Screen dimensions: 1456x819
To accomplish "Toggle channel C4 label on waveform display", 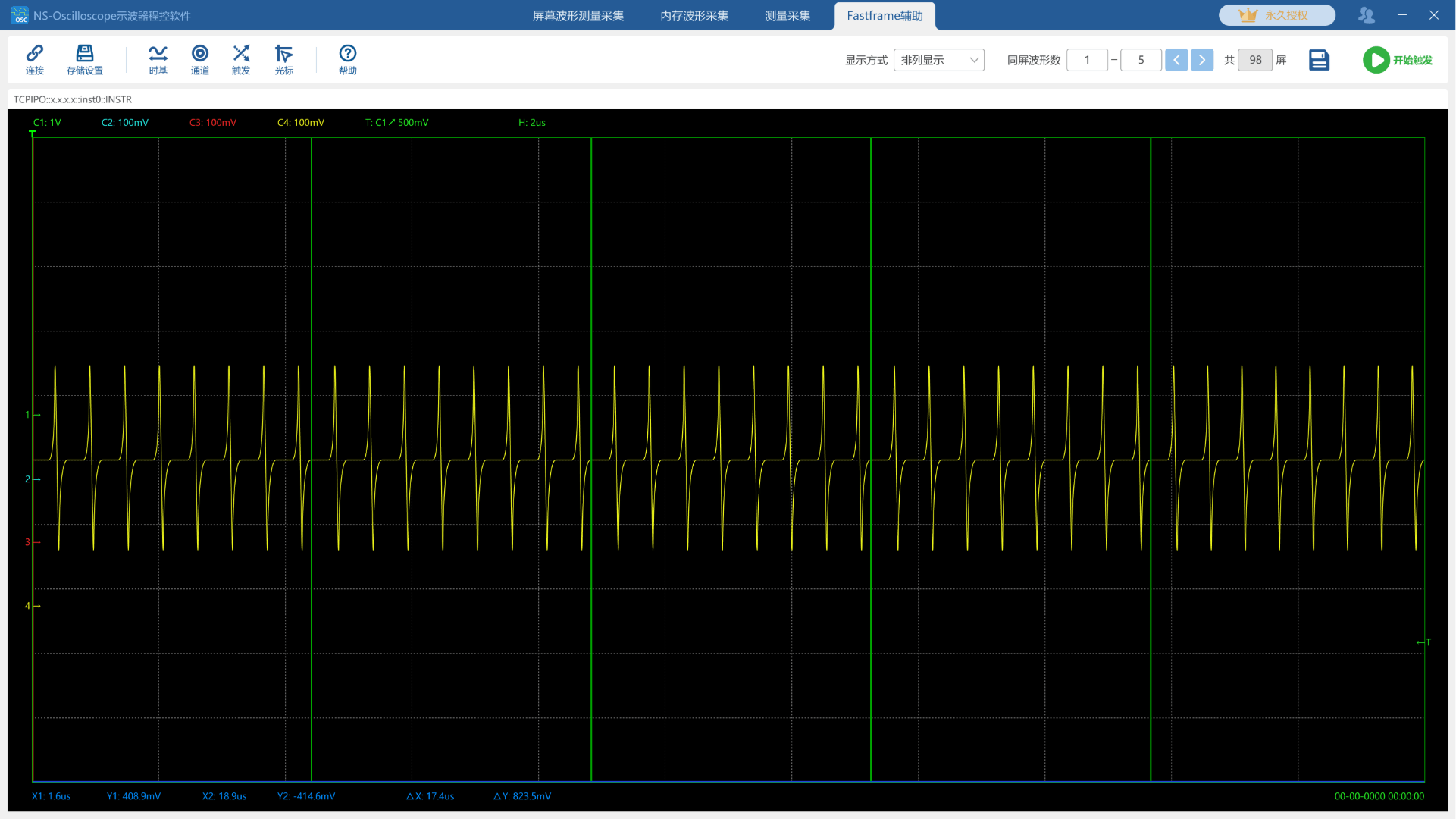I will click(x=300, y=121).
